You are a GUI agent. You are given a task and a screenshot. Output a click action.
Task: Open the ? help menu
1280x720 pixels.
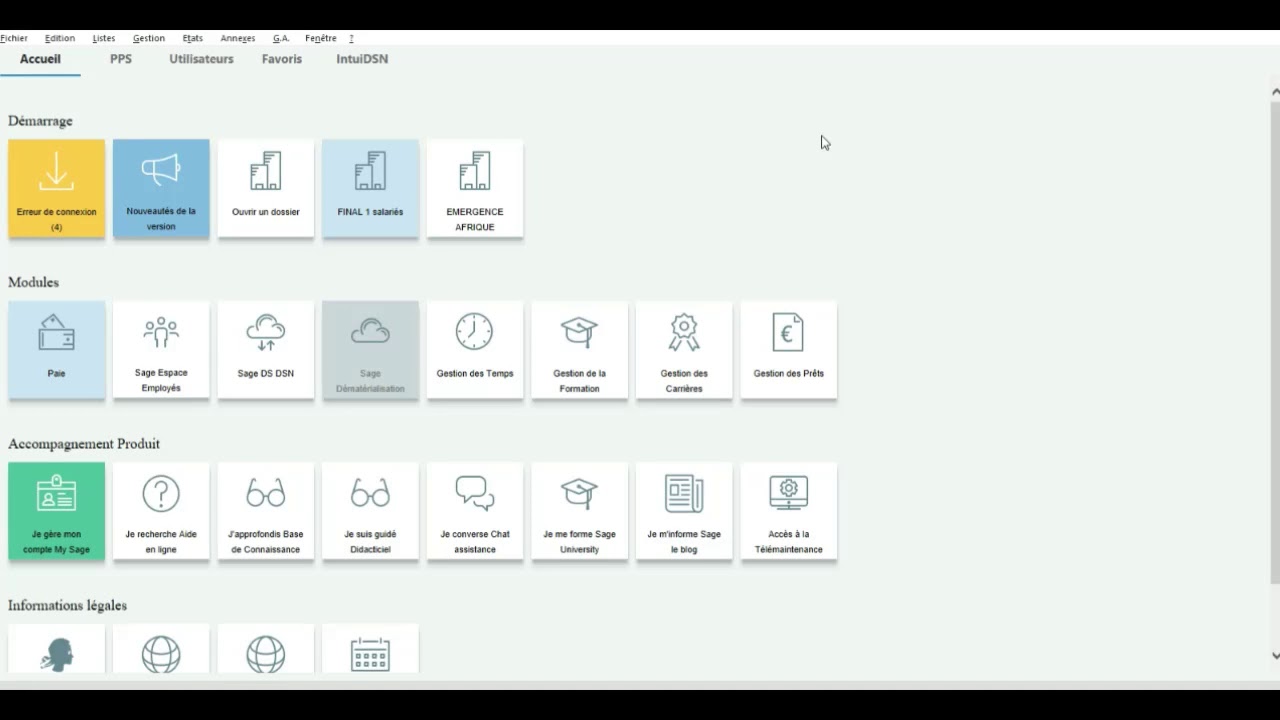pos(351,38)
